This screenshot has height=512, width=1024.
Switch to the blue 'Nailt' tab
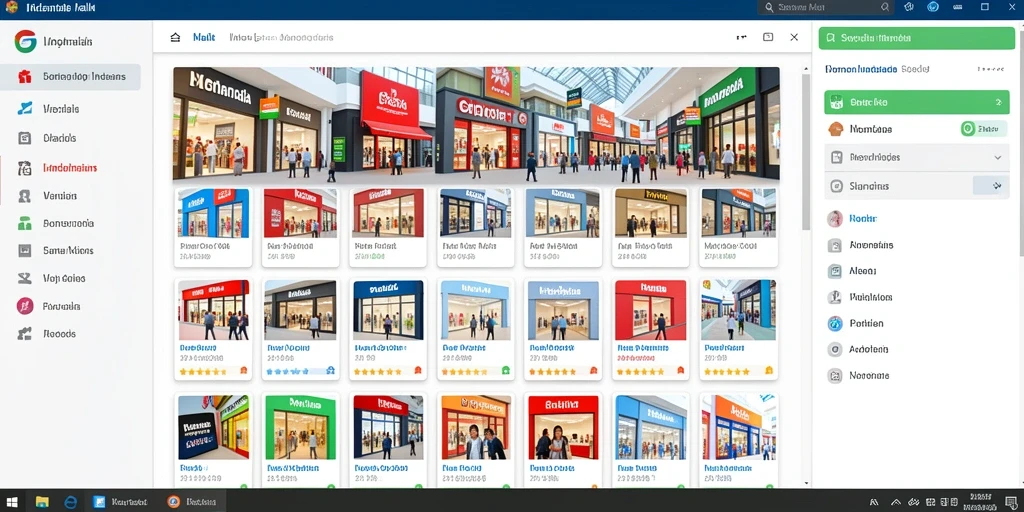(204, 37)
